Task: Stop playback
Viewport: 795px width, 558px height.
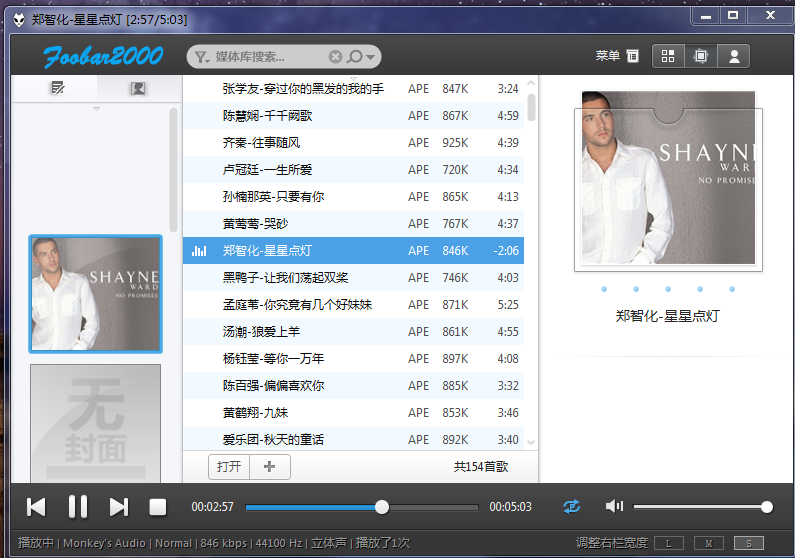Action: (x=158, y=507)
